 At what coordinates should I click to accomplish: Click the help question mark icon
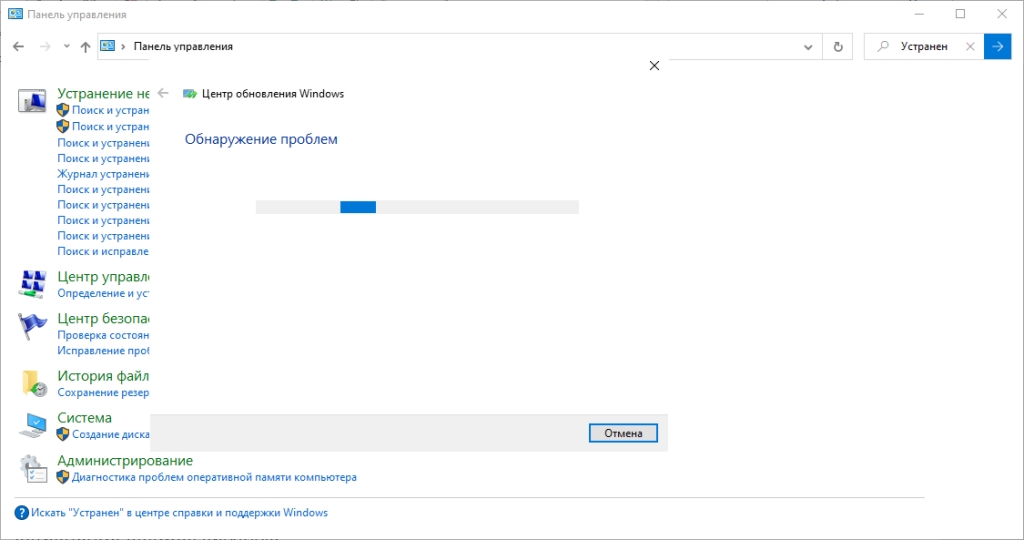22,513
